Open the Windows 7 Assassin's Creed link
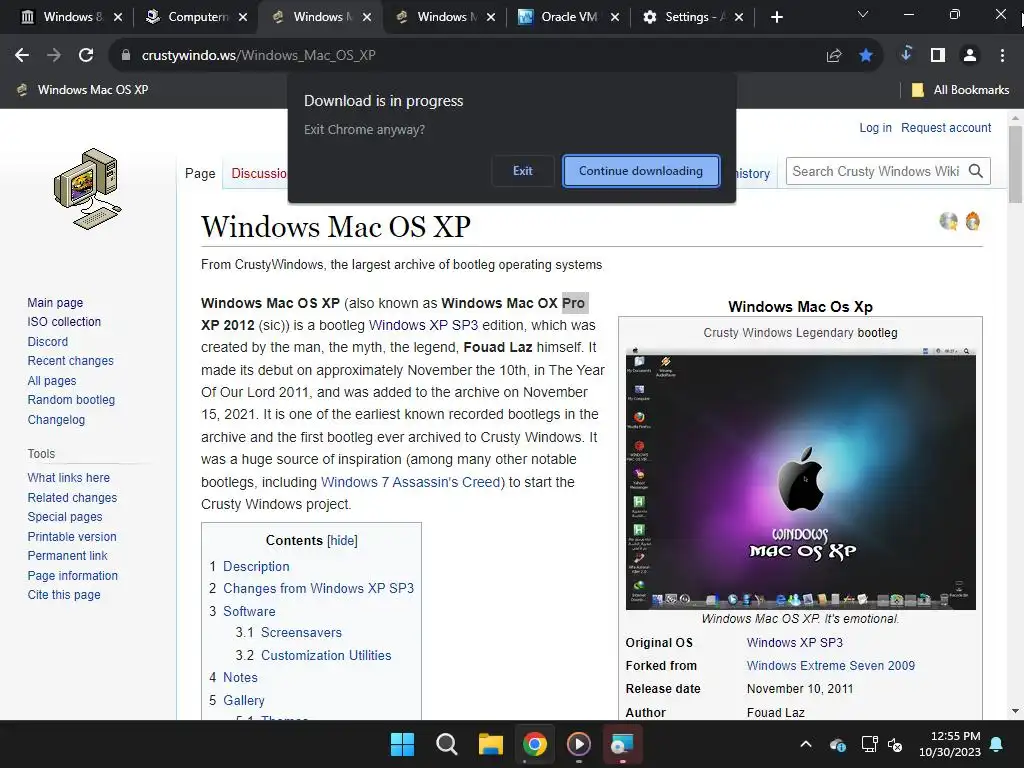1024x768 pixels. [410, 483]
